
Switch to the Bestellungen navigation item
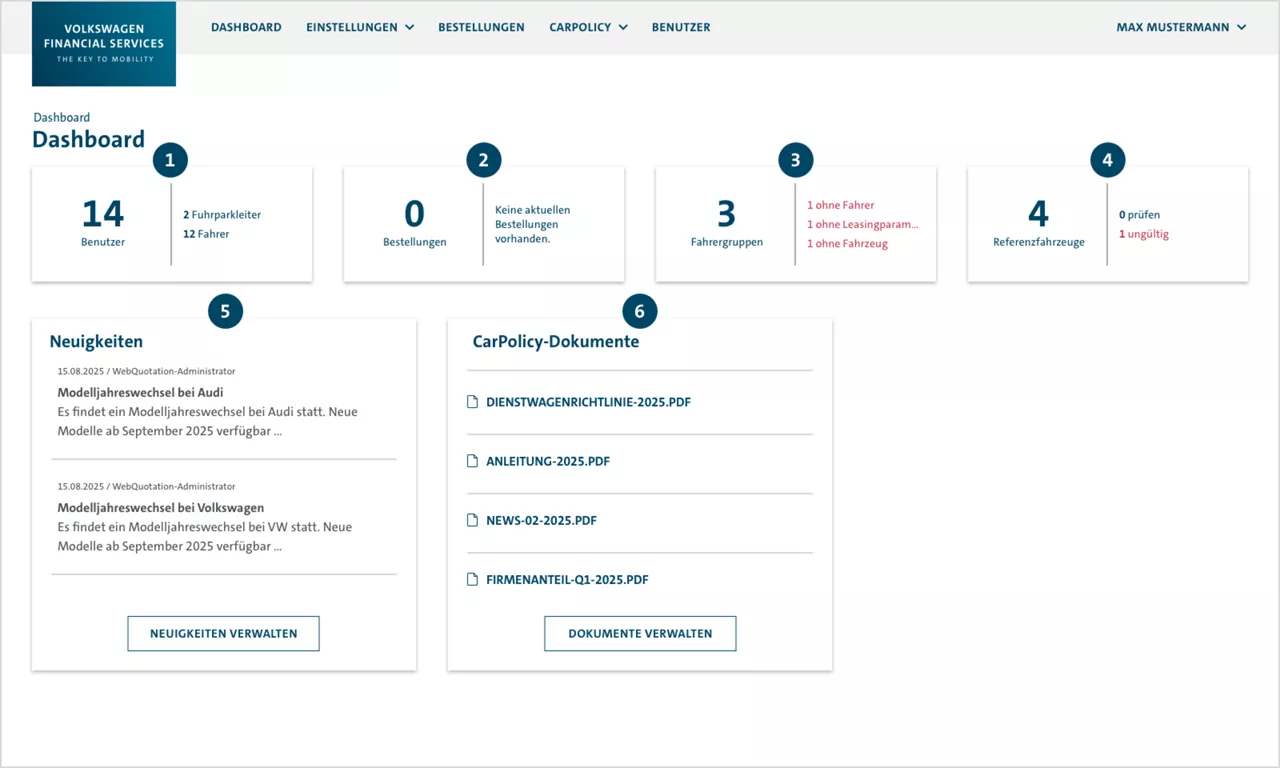[481, 27]
